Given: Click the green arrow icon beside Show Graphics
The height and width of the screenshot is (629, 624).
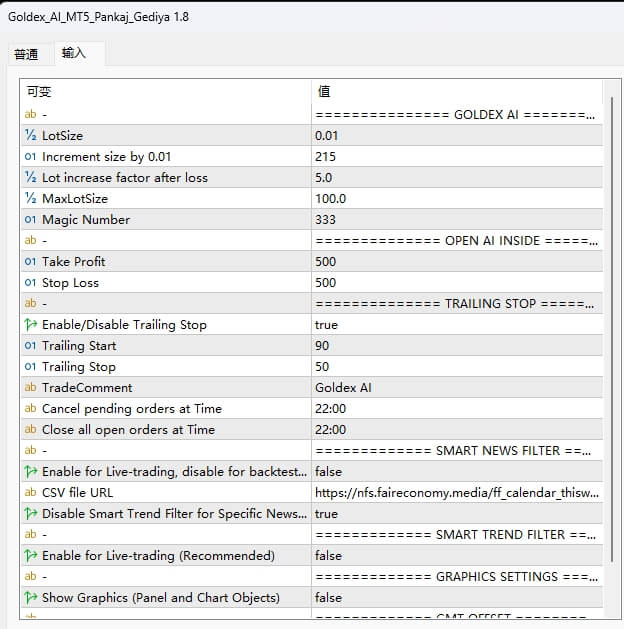Looking at the screenshot, I should click(30, 598).
